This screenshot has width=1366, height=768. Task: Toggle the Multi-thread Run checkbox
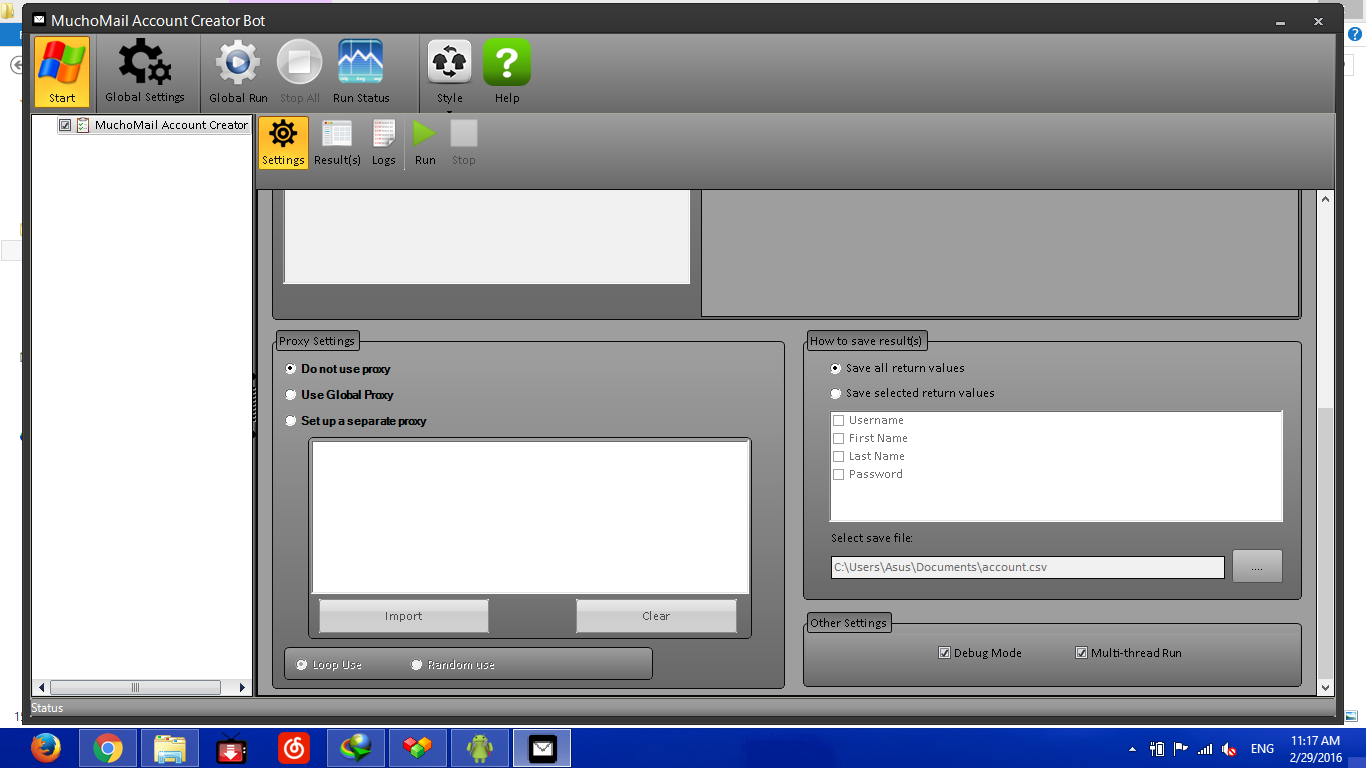pos(1081,653)
